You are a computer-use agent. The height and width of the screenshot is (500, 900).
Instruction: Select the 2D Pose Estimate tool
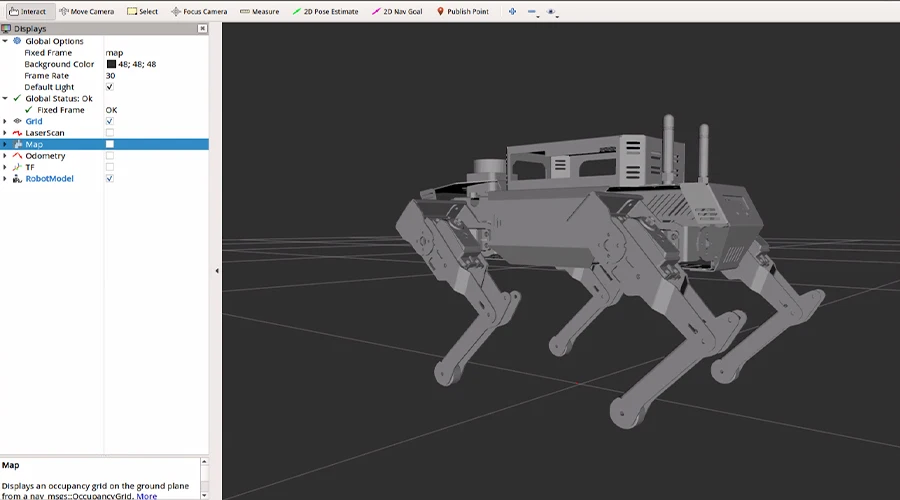pyautogui.click(x=325, y=11)
